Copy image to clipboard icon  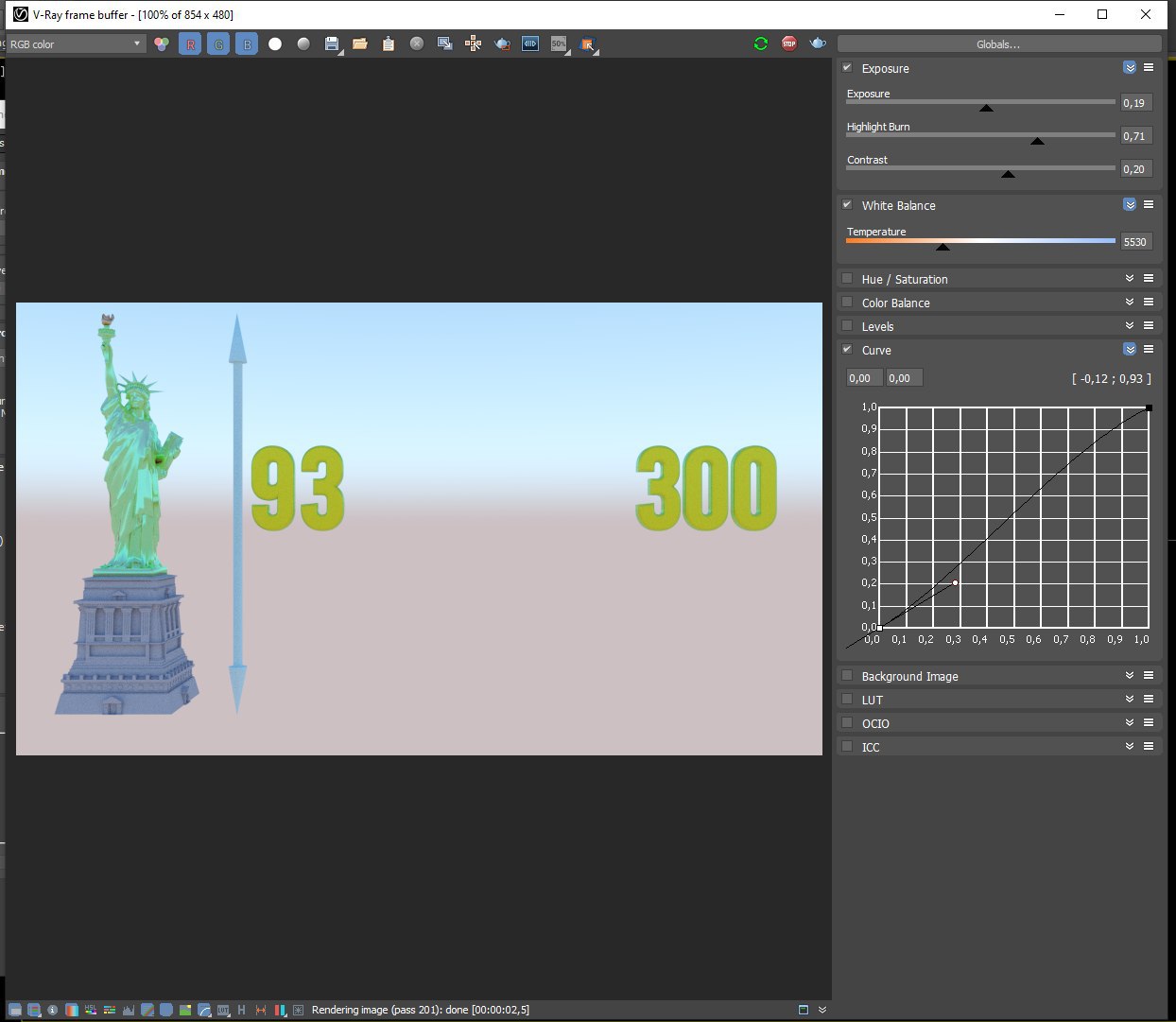(389, 43)
